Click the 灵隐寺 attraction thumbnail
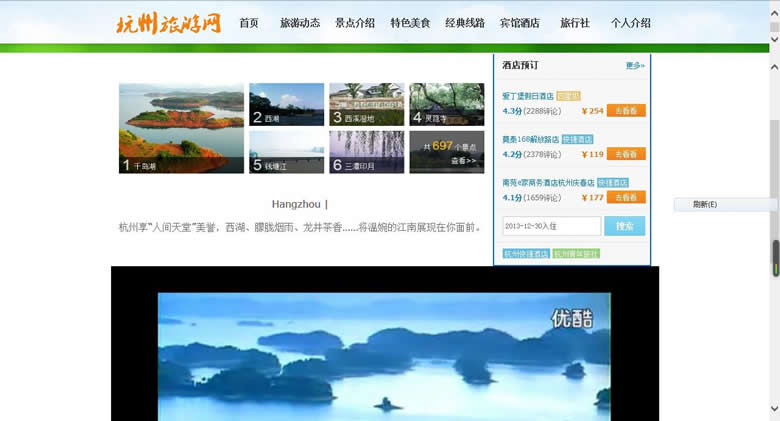This screenshot has height=421, width=780. coord(446,104)
